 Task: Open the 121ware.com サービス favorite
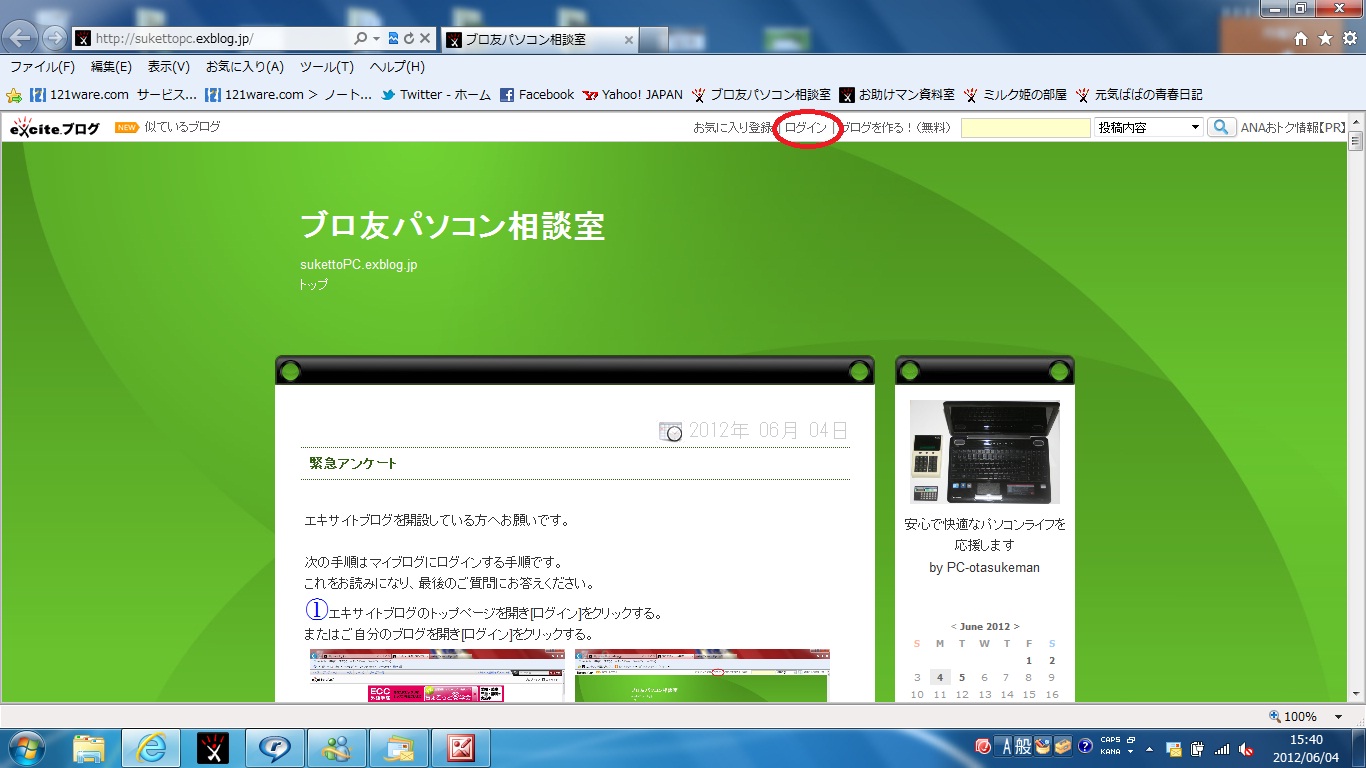(113, 95)
